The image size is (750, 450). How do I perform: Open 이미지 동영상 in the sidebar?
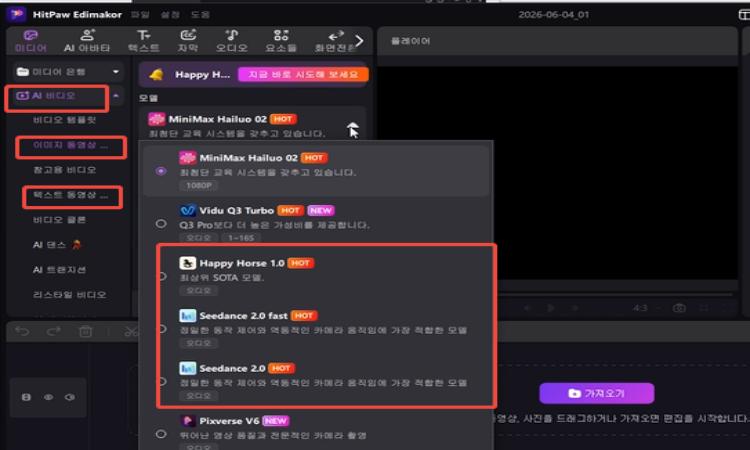pyautogui.click(x=70, y=145)
